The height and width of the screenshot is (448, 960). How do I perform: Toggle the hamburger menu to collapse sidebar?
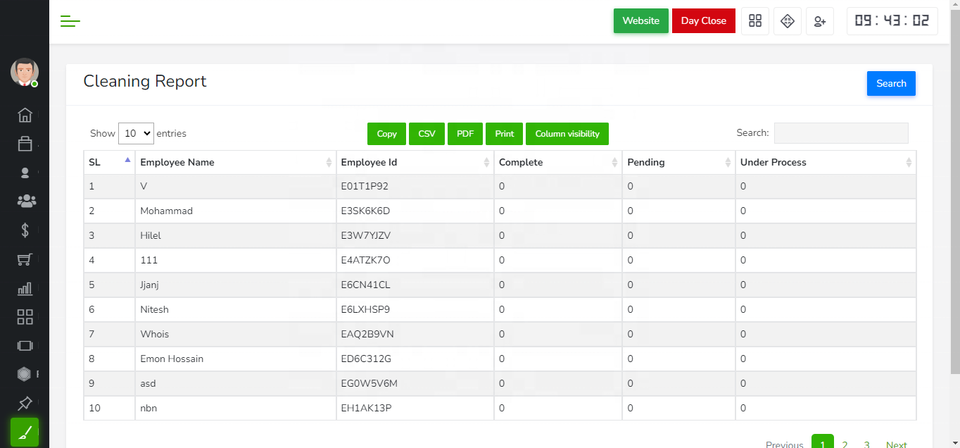click(70, 21)
